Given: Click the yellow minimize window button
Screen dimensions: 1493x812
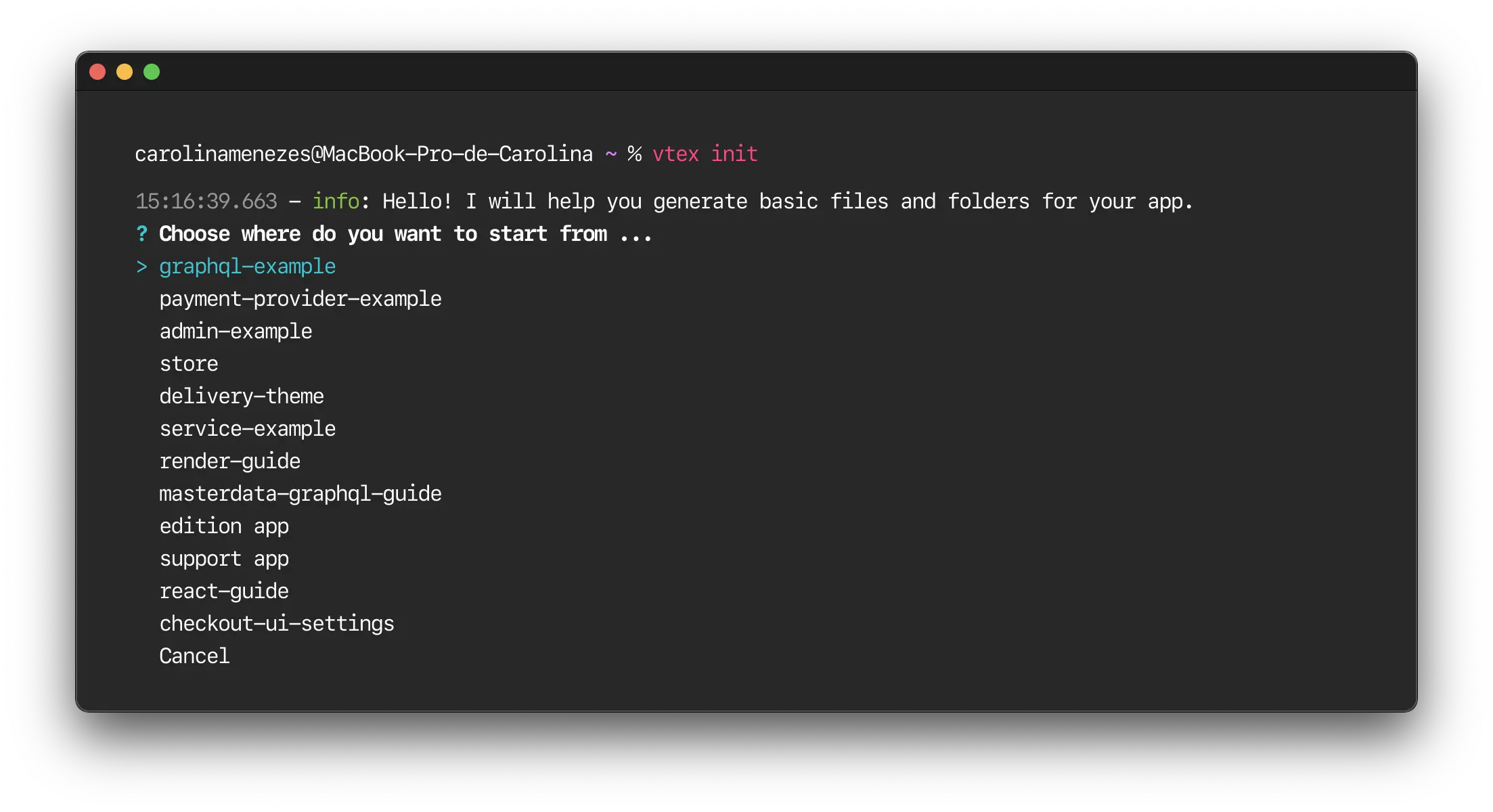Looking at the screenshot, I should click(125, 71).
